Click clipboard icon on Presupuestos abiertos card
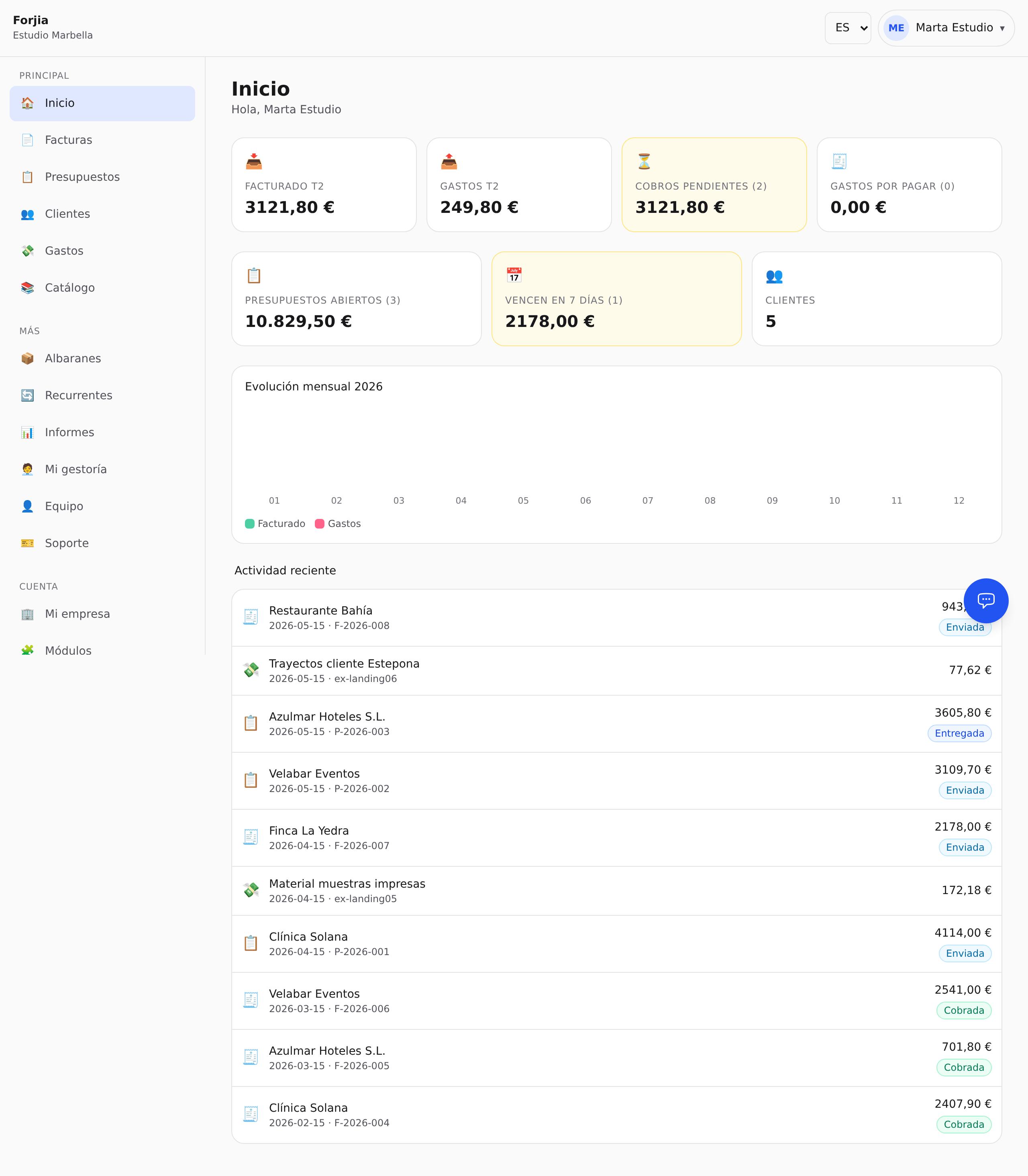The image size is (1028, 1176). tap(253, 276)
